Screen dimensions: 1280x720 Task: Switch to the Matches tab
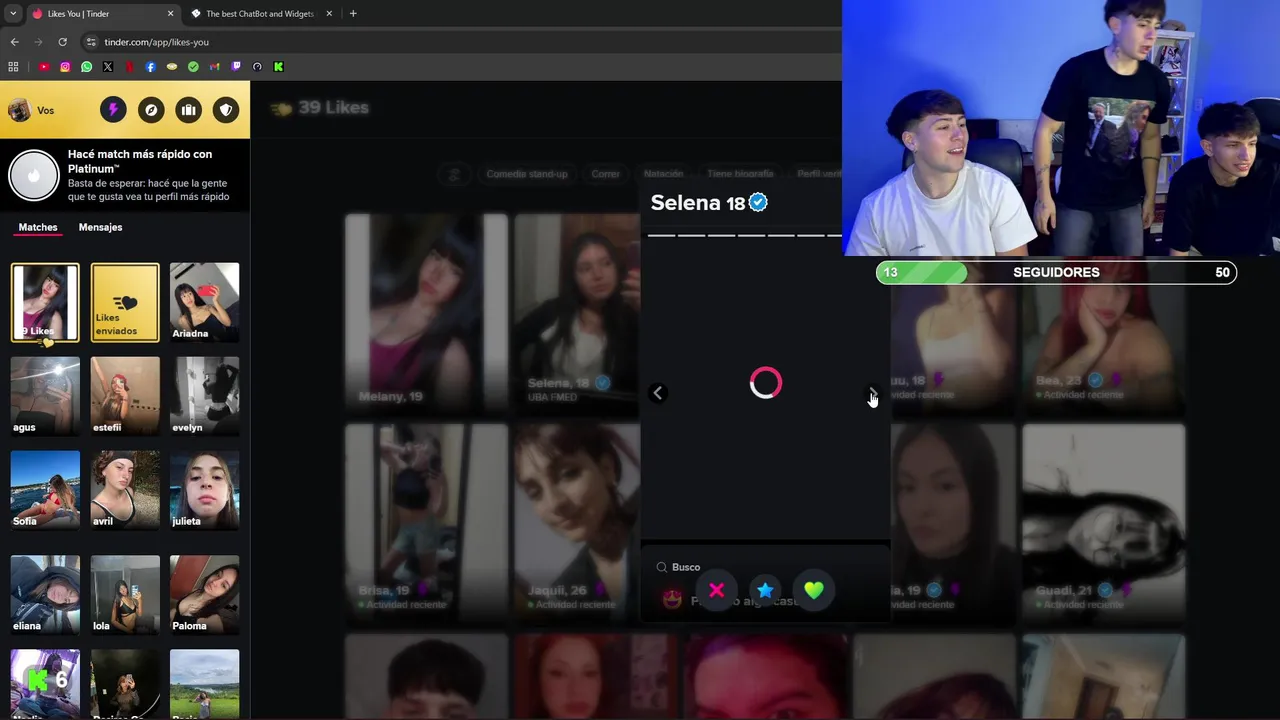pos(38,227)
